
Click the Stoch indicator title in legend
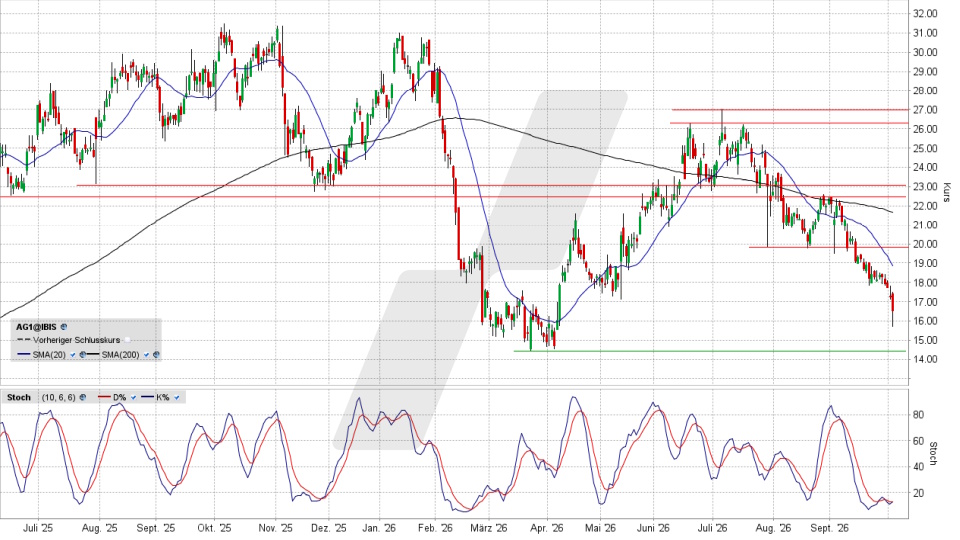click(19, 397)
